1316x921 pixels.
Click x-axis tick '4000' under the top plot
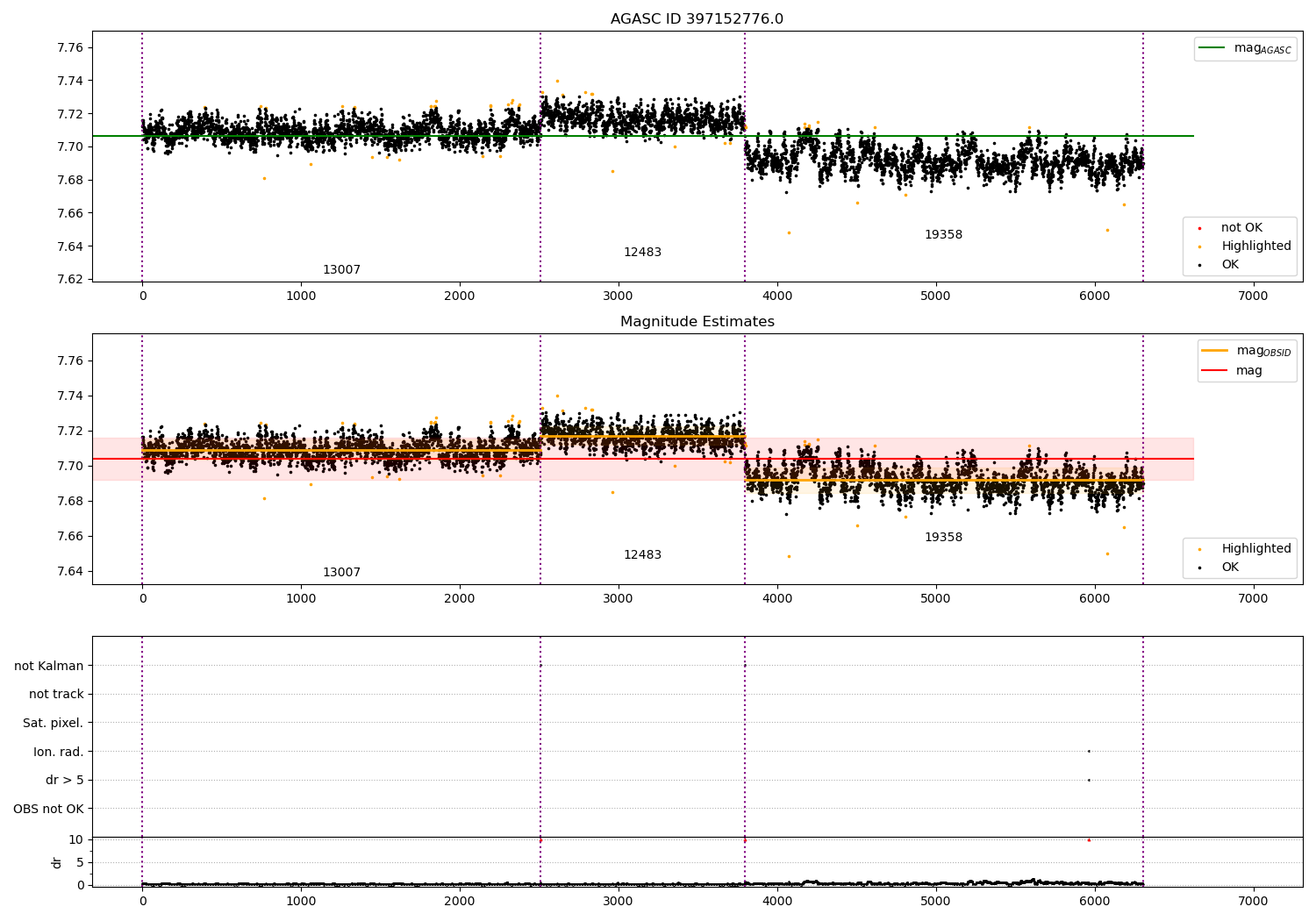coord(777,296)
